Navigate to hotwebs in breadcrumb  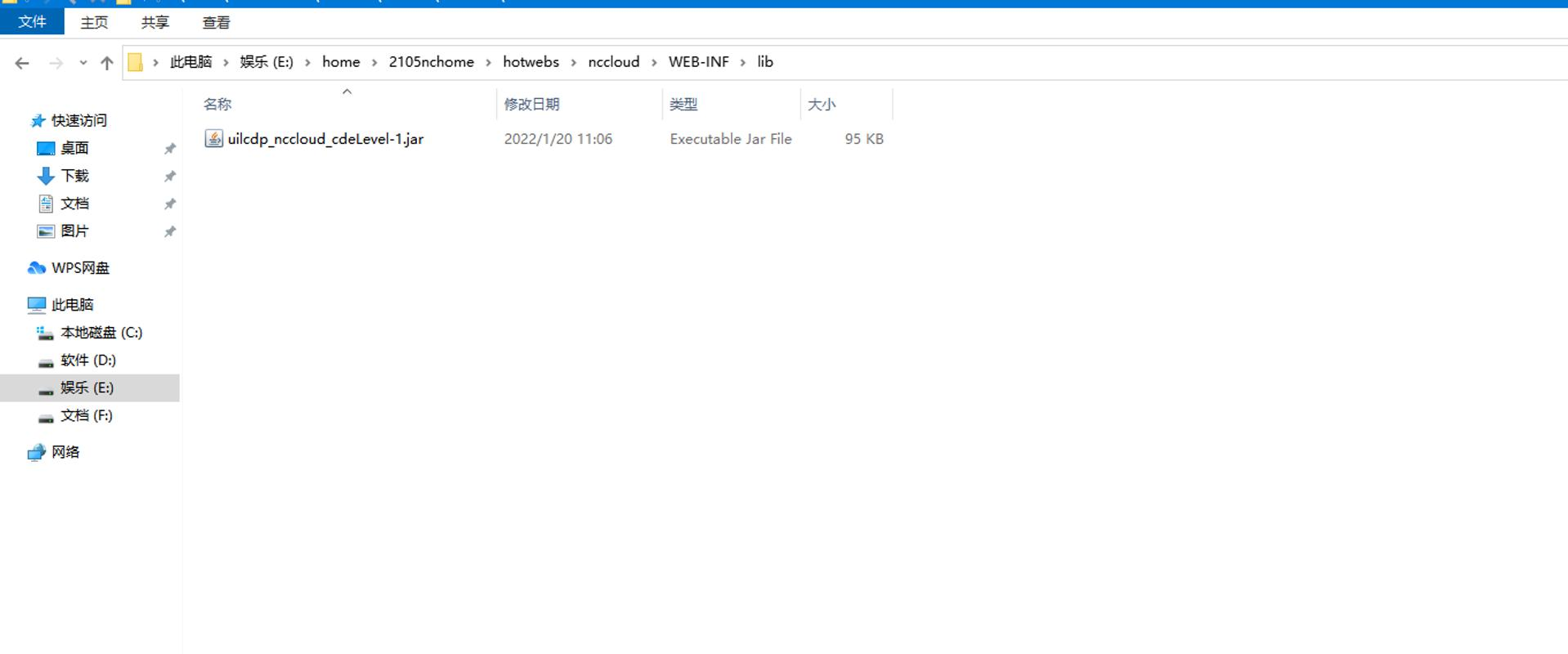click(x=531, y=62)
